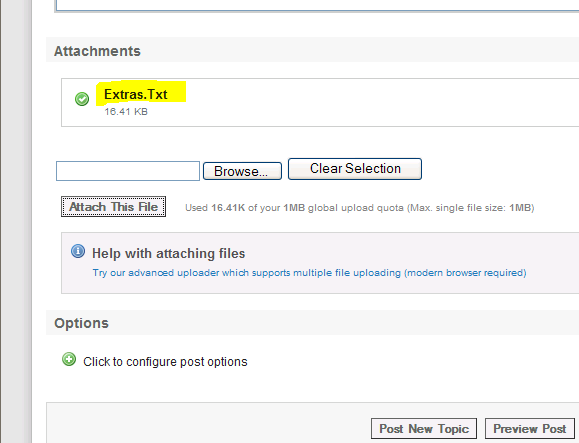Viewport: 579px width, 443px height.
Task: Click the 16.41 KB file size text
Action: point(126,111)
